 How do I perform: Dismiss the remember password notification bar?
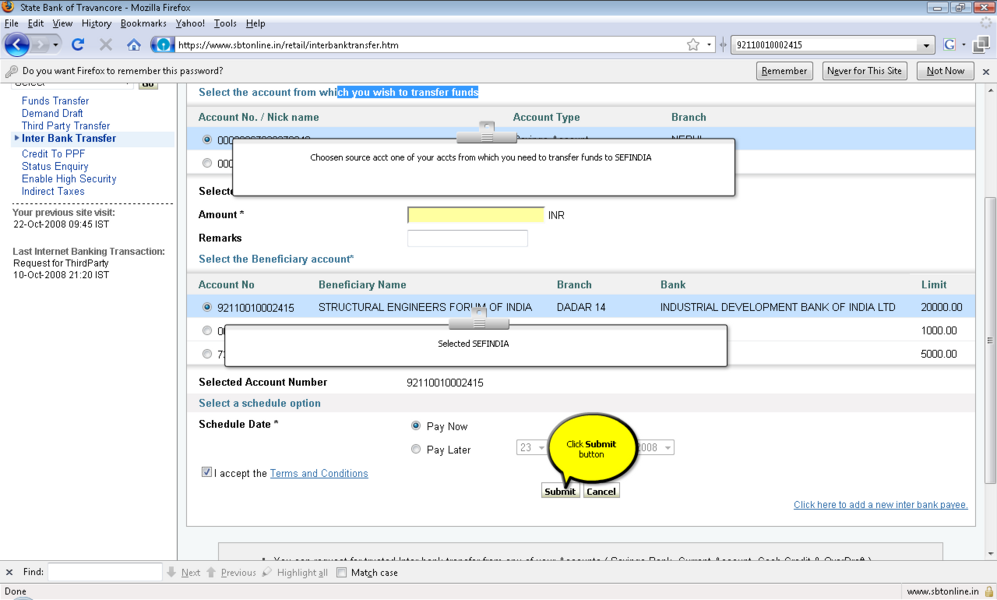click(985, 72)
